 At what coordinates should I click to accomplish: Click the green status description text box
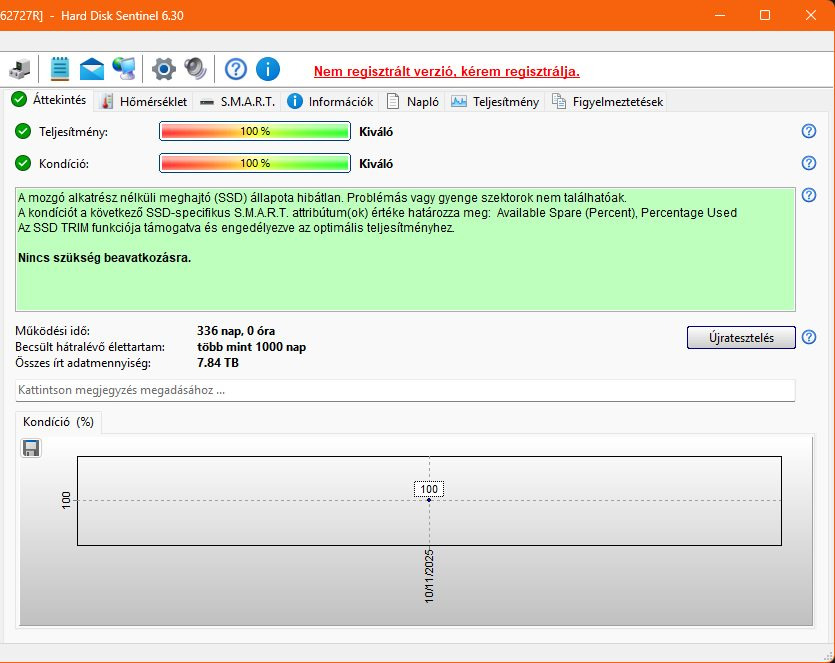click(x=405, y=249)
